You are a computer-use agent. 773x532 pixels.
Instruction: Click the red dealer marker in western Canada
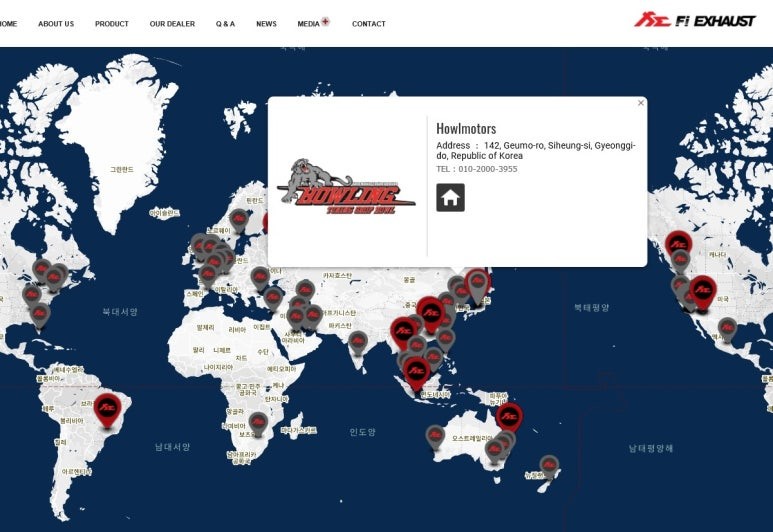679,243
